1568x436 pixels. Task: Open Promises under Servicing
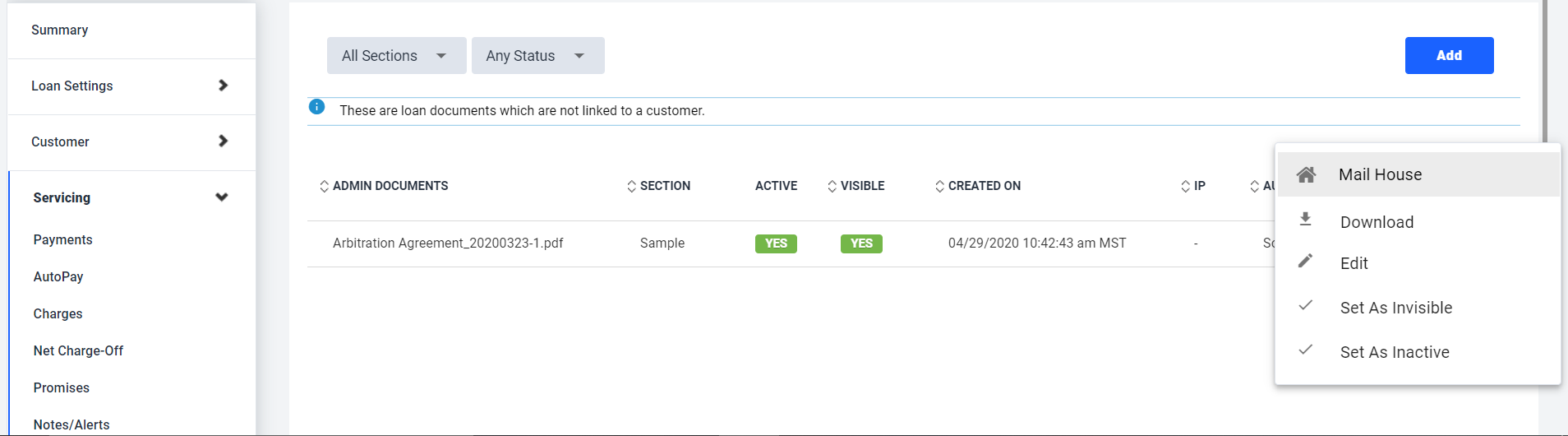(x=62, y=387)
